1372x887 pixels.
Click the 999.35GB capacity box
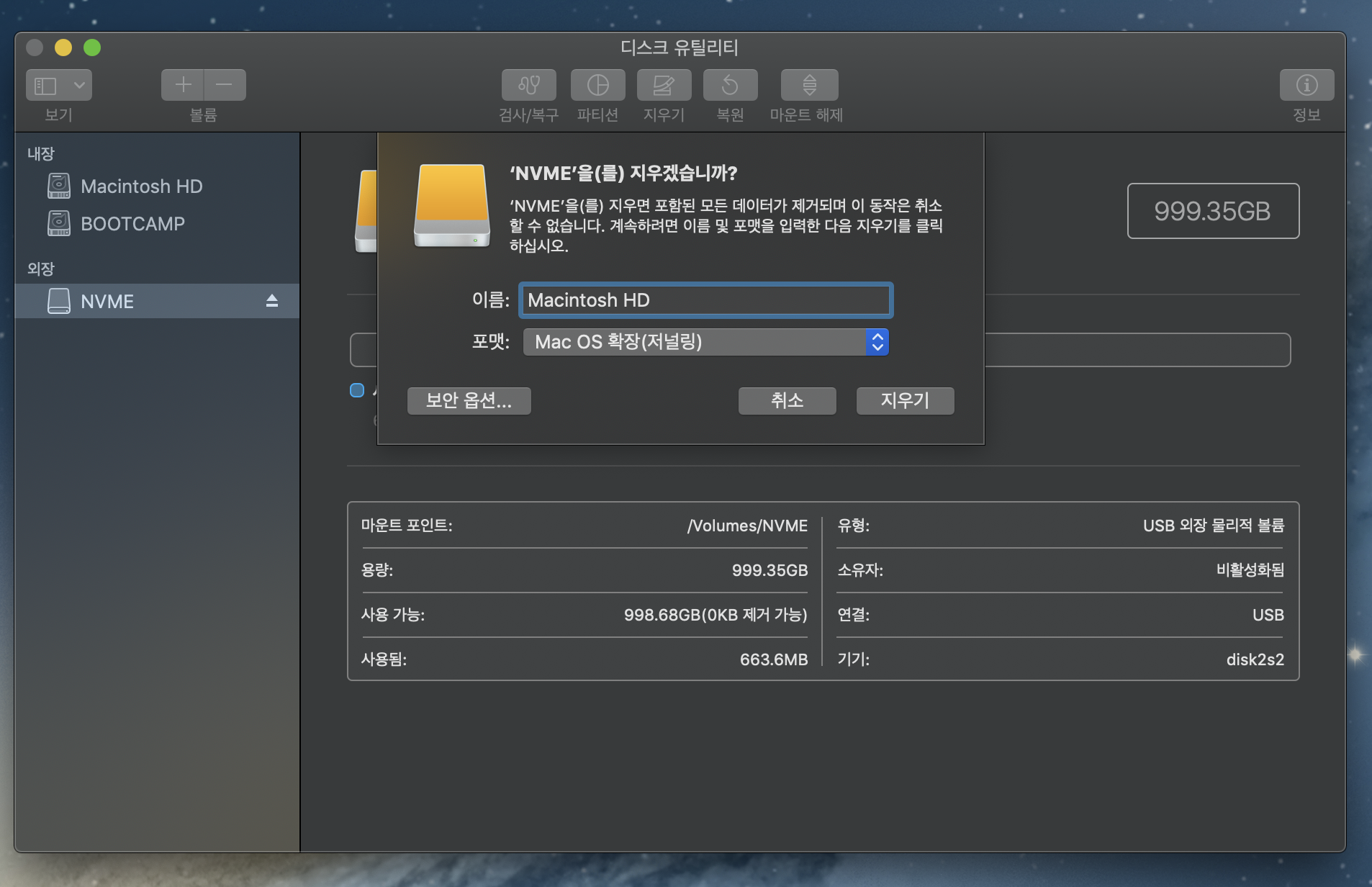coord(1213,211)
